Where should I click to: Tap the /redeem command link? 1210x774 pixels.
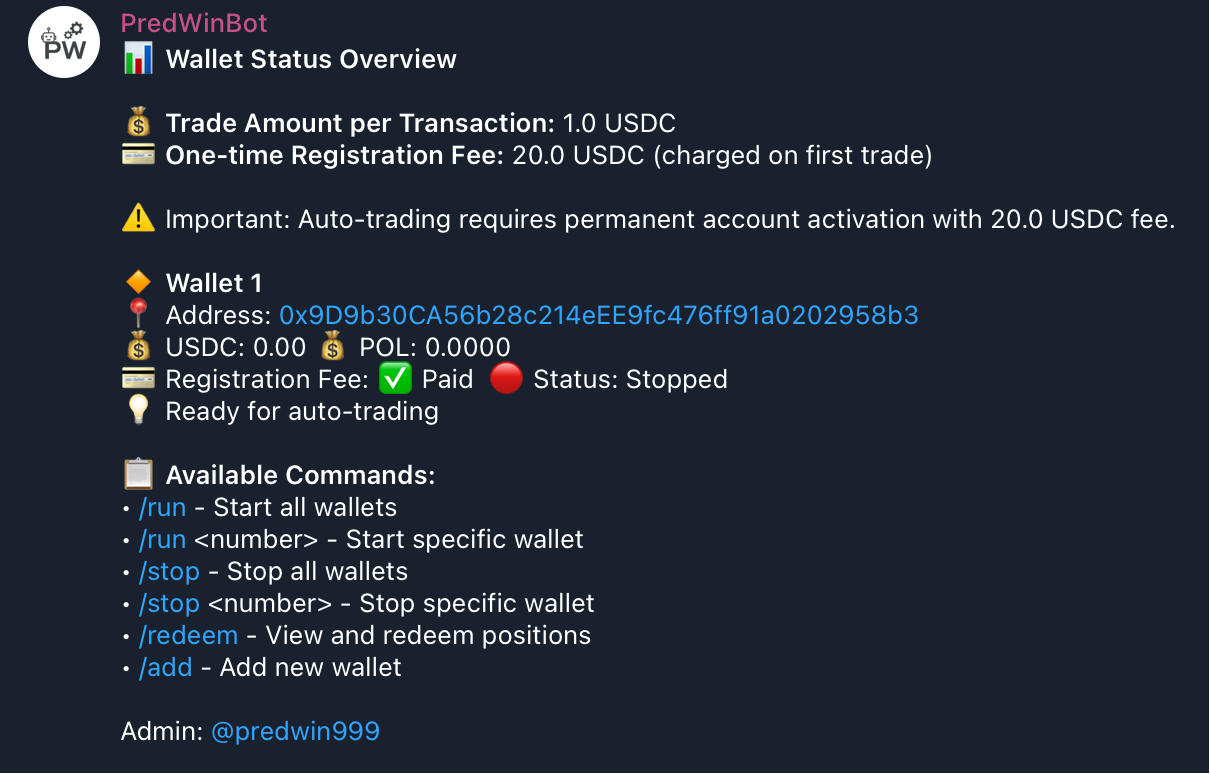[188, 635]
